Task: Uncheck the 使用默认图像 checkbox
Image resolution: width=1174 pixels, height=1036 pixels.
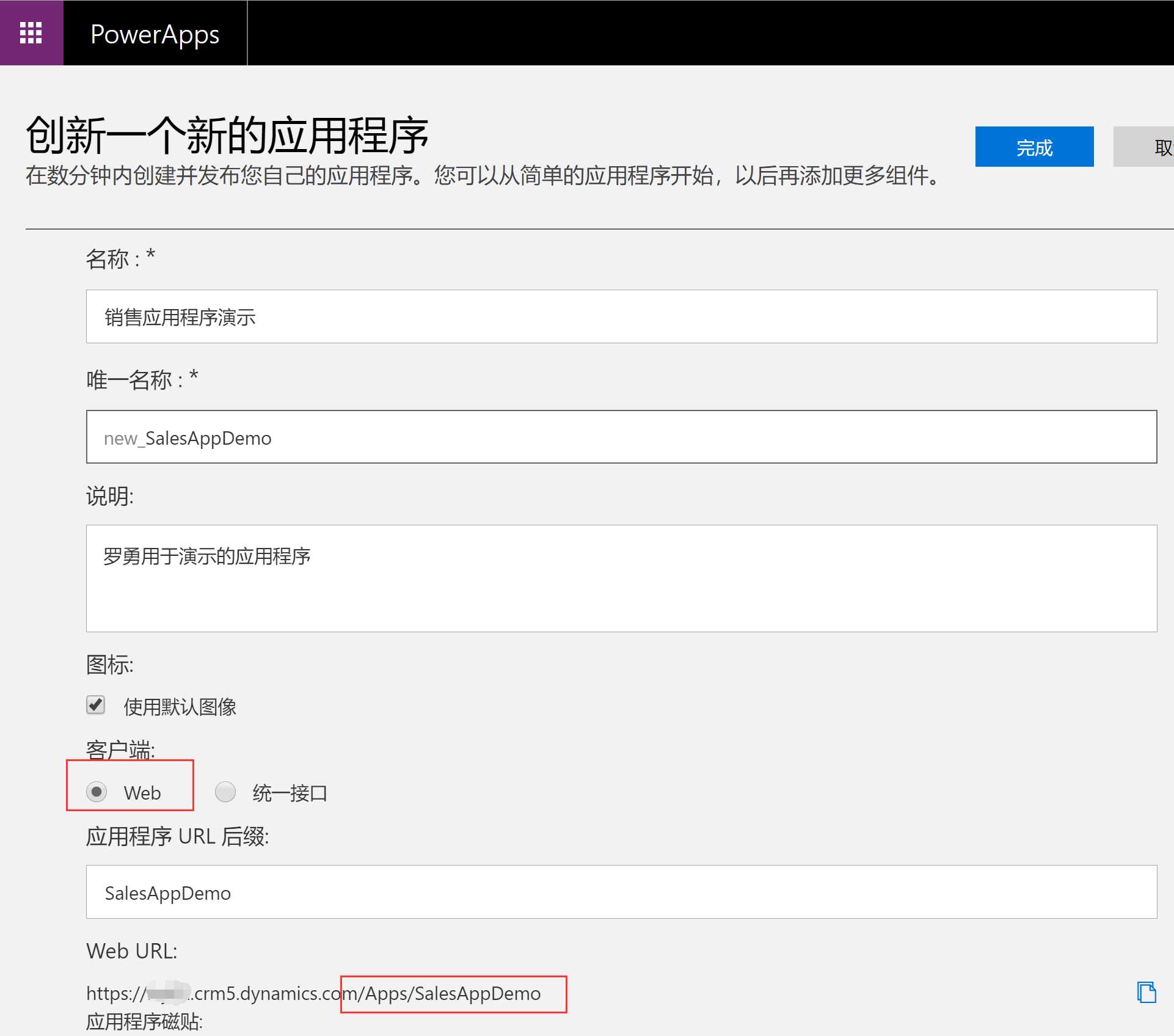Action: click(96, 705)
